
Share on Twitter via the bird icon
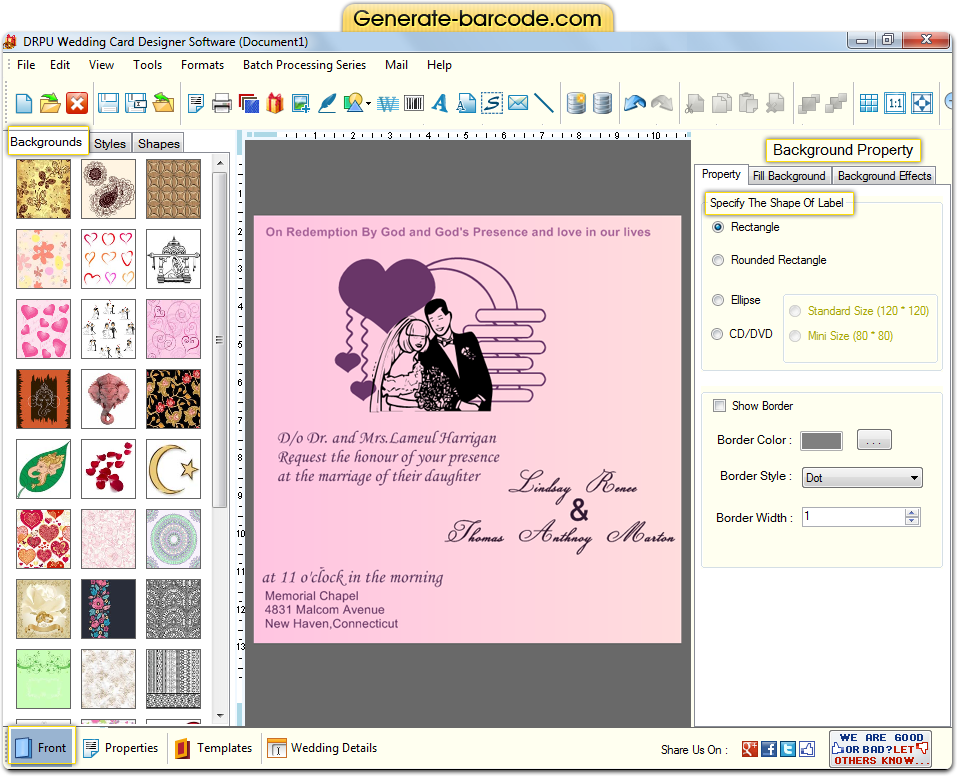(x=788, y=749)
